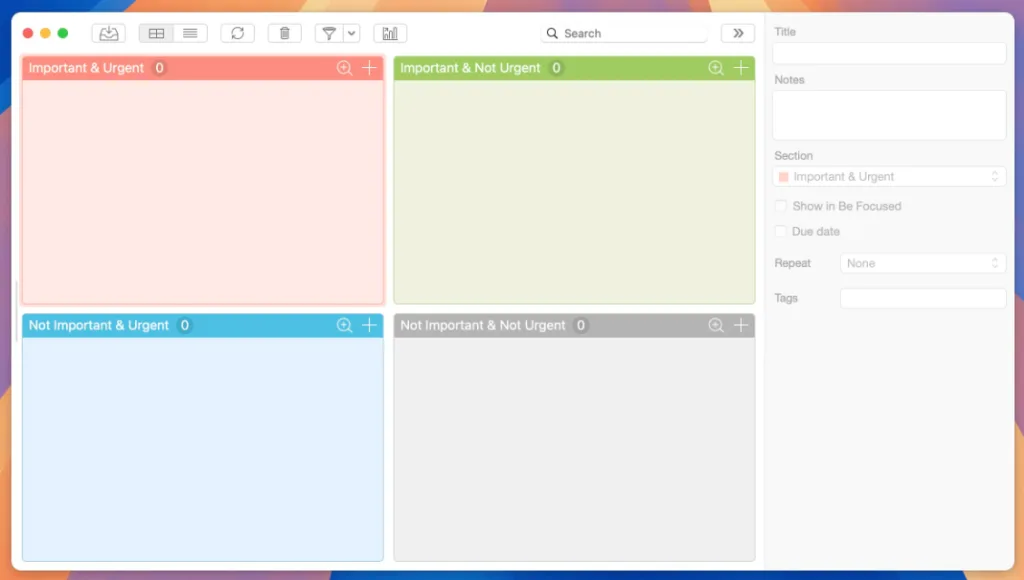Screen dimensions: 1024x580
Task: Open the Repeat dropdown
Action: click(922, 263)
